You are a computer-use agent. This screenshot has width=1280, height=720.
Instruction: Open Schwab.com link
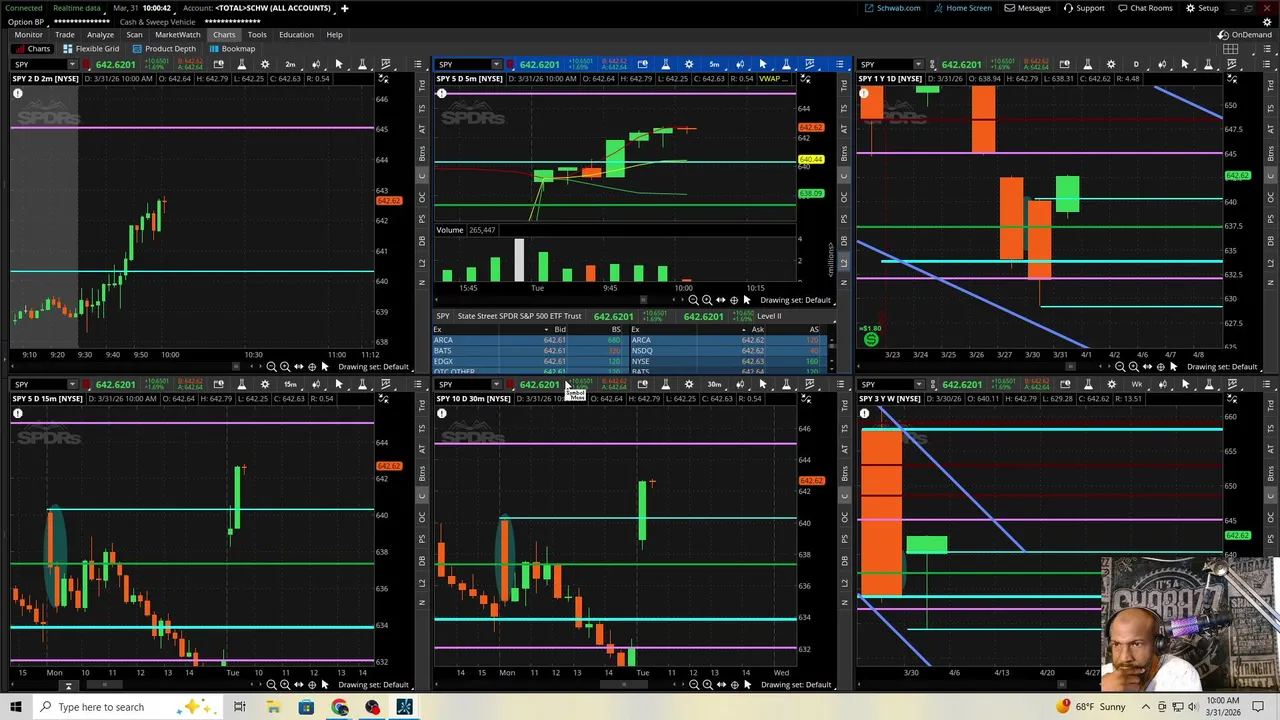point(893,8)
